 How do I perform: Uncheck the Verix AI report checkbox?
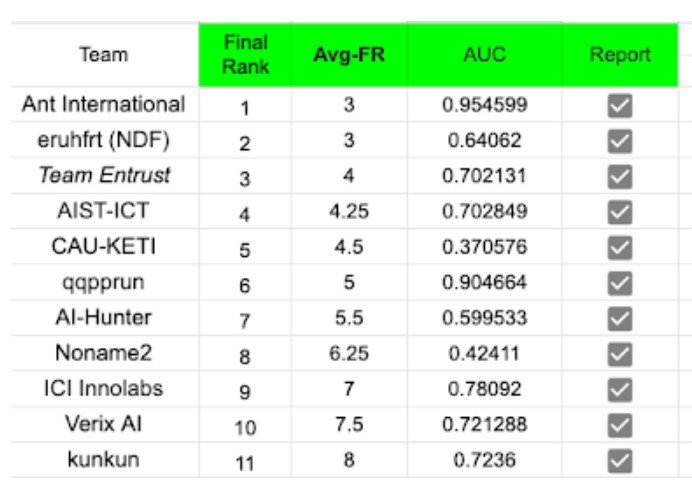click(x=620, y=424)
